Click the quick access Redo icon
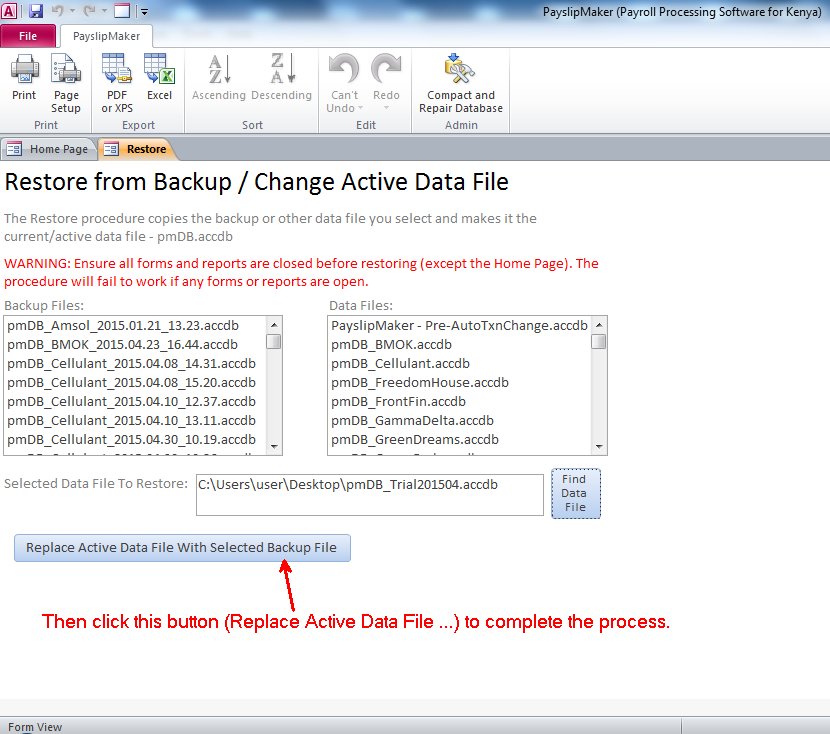Image resolution: width=830 pixels, height=734 pixels. (x=89, y=11)
